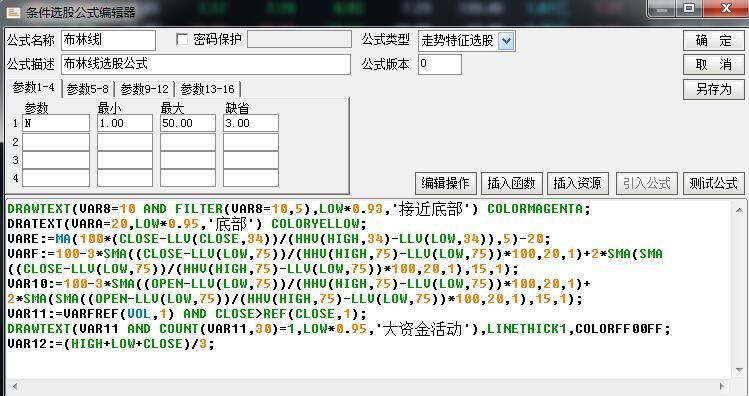Click the VARE:=MA code line
This screenshot has width=749, height=396.
click(x=279, y=239)
